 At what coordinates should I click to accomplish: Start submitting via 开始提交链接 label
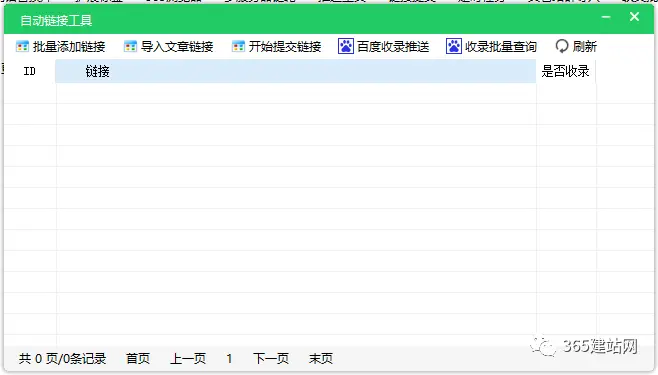[285, 47]
